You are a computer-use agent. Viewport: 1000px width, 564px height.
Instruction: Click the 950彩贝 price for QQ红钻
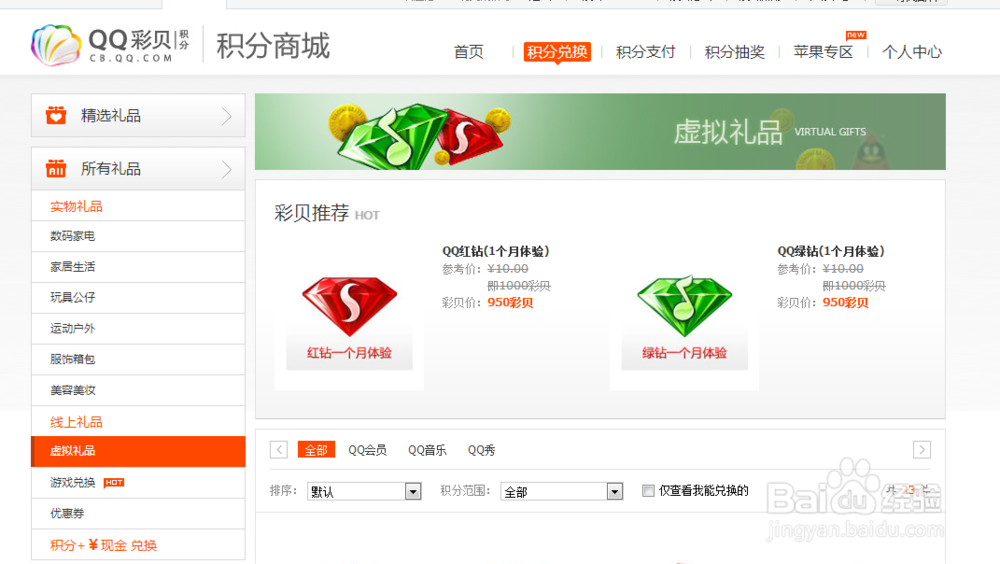click(510, 302)
